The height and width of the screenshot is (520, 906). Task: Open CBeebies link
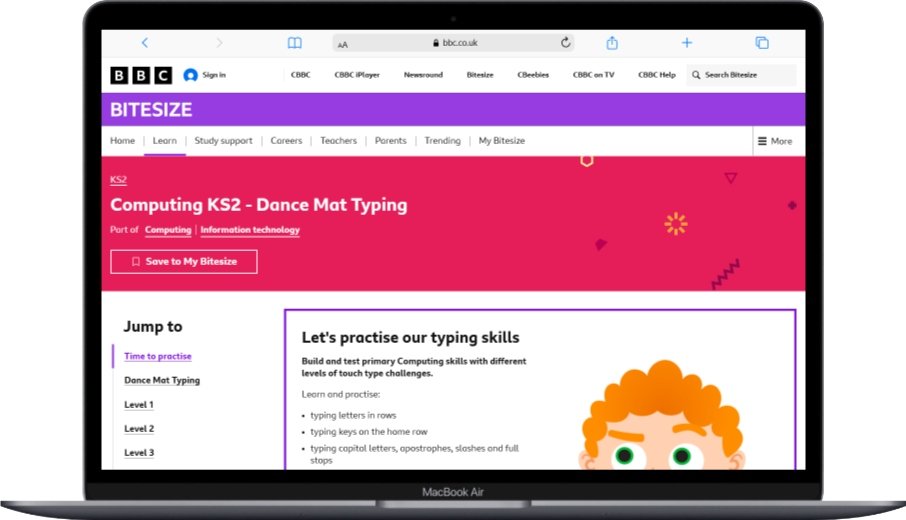coord(533,75)
